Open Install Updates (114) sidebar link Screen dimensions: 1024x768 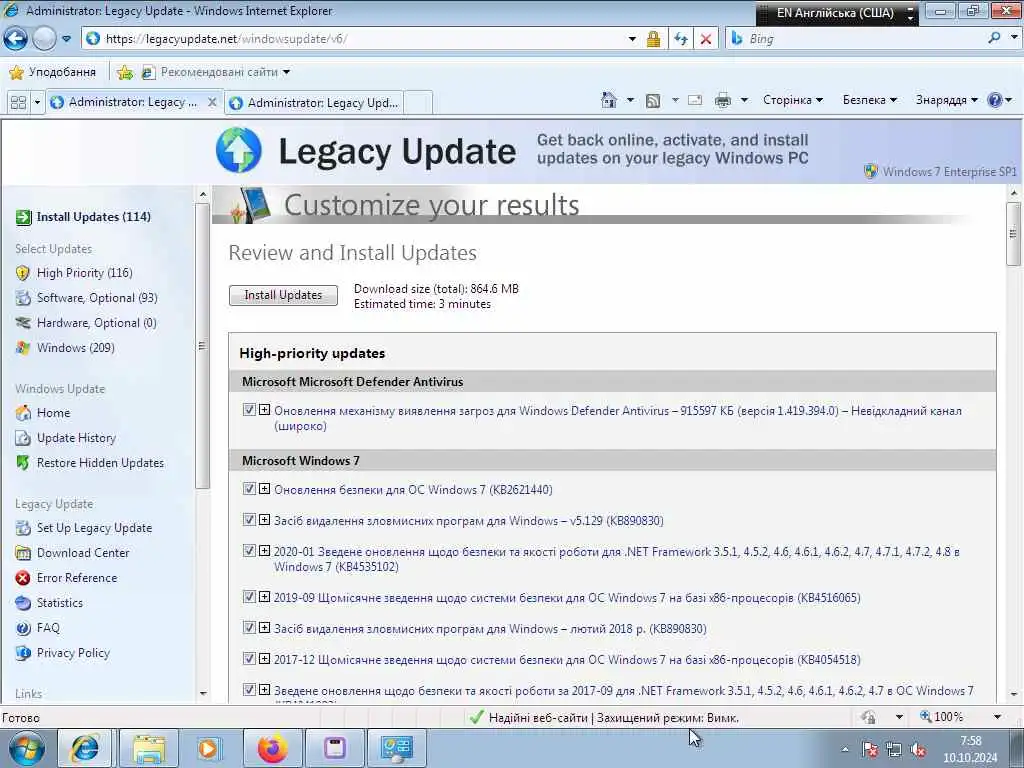tap(93, 217)
